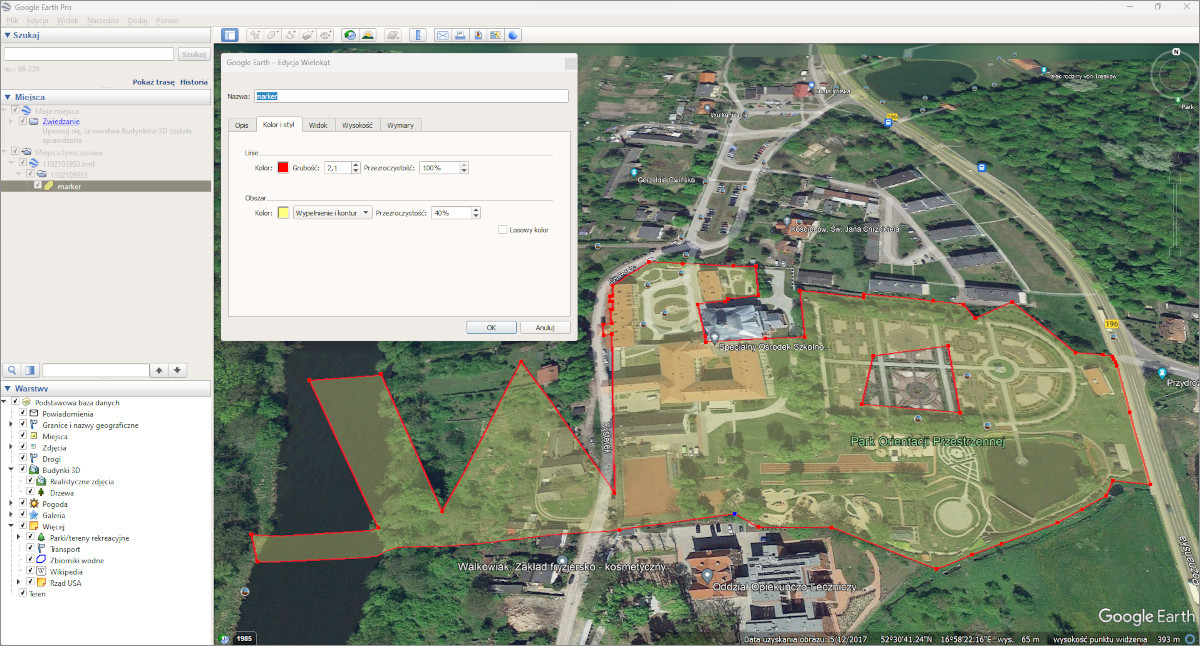Click the Add Image Overlay toolbar icon
Viewport: 1200px width, 646px height.
[x=309, y=35]
